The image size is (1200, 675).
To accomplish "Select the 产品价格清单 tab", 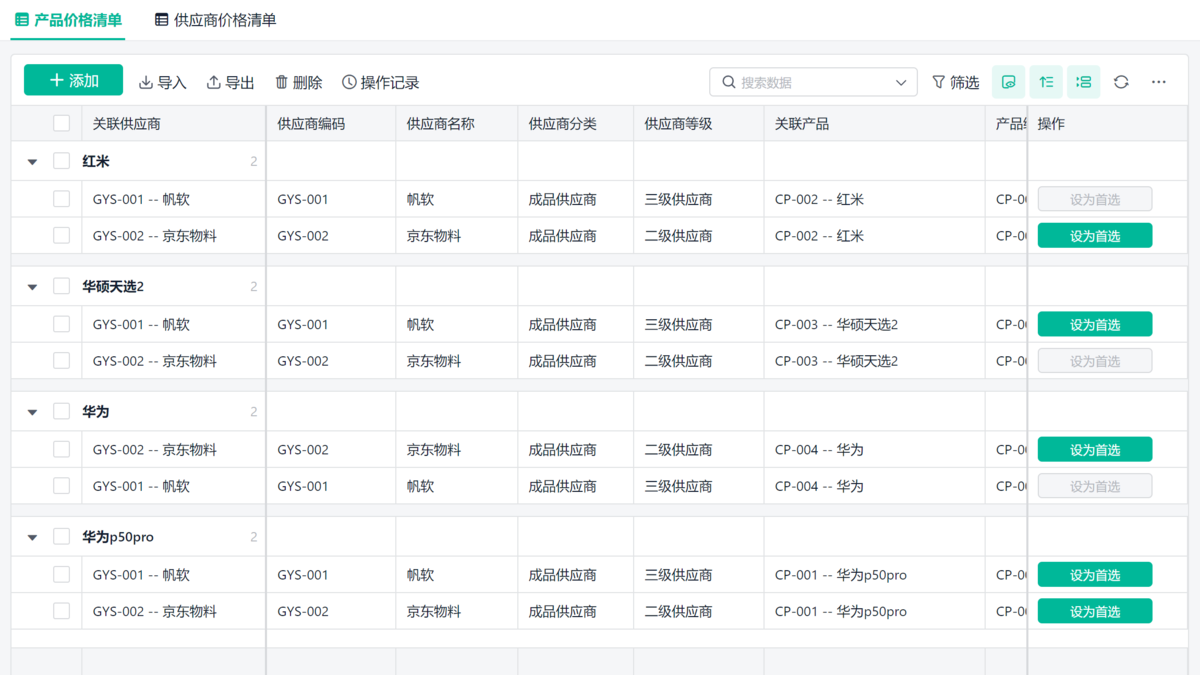I will (x=68, y=20).
